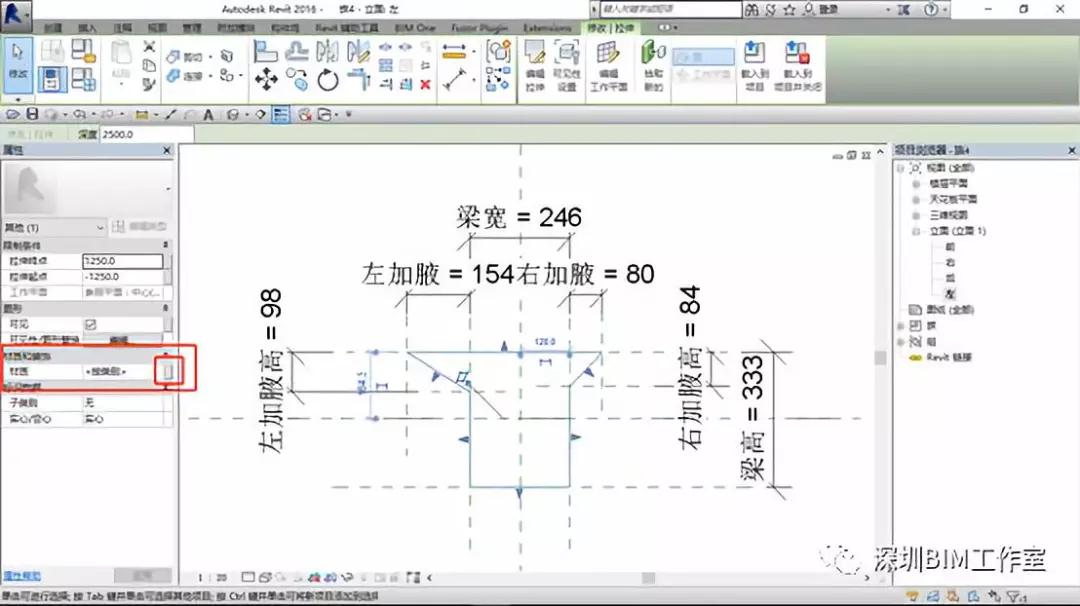
Task: Select the Modify arrow tool
Action: tap(17, 63)
